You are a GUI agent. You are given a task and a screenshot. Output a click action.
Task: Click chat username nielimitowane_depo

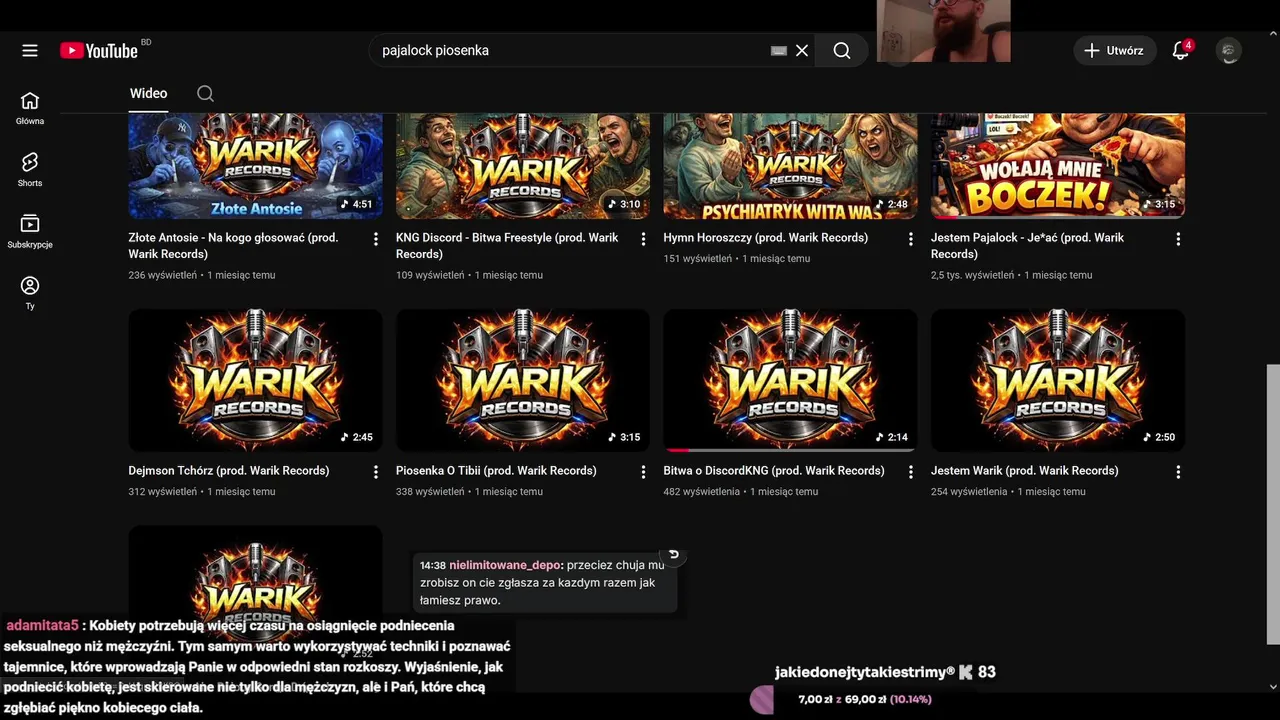pyautogui.click(x=505, y=565)
